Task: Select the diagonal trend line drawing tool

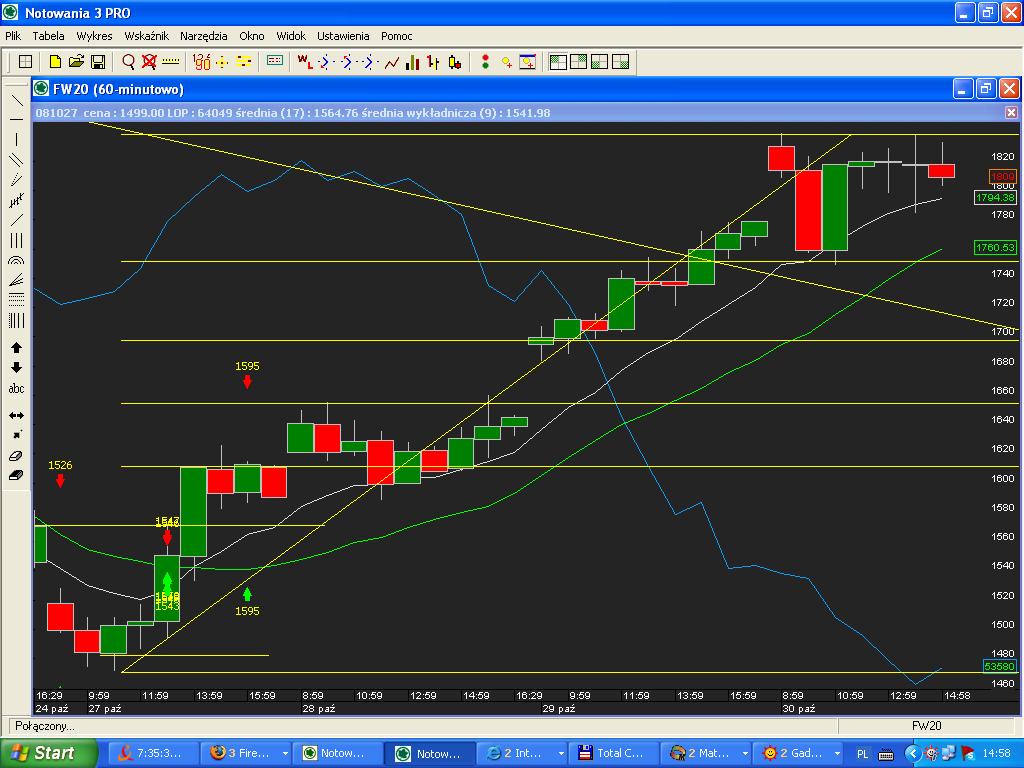Action: [16, 101]
